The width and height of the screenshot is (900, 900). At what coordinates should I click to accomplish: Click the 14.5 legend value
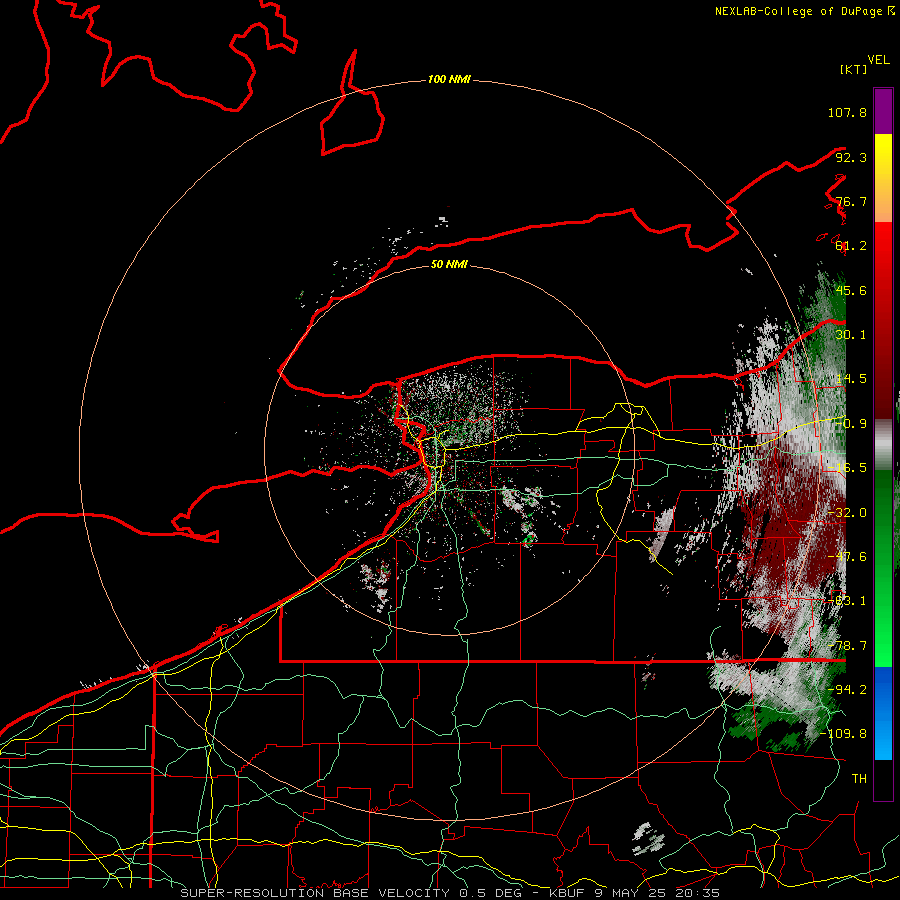pyautogui.click(x=851, y=379)
